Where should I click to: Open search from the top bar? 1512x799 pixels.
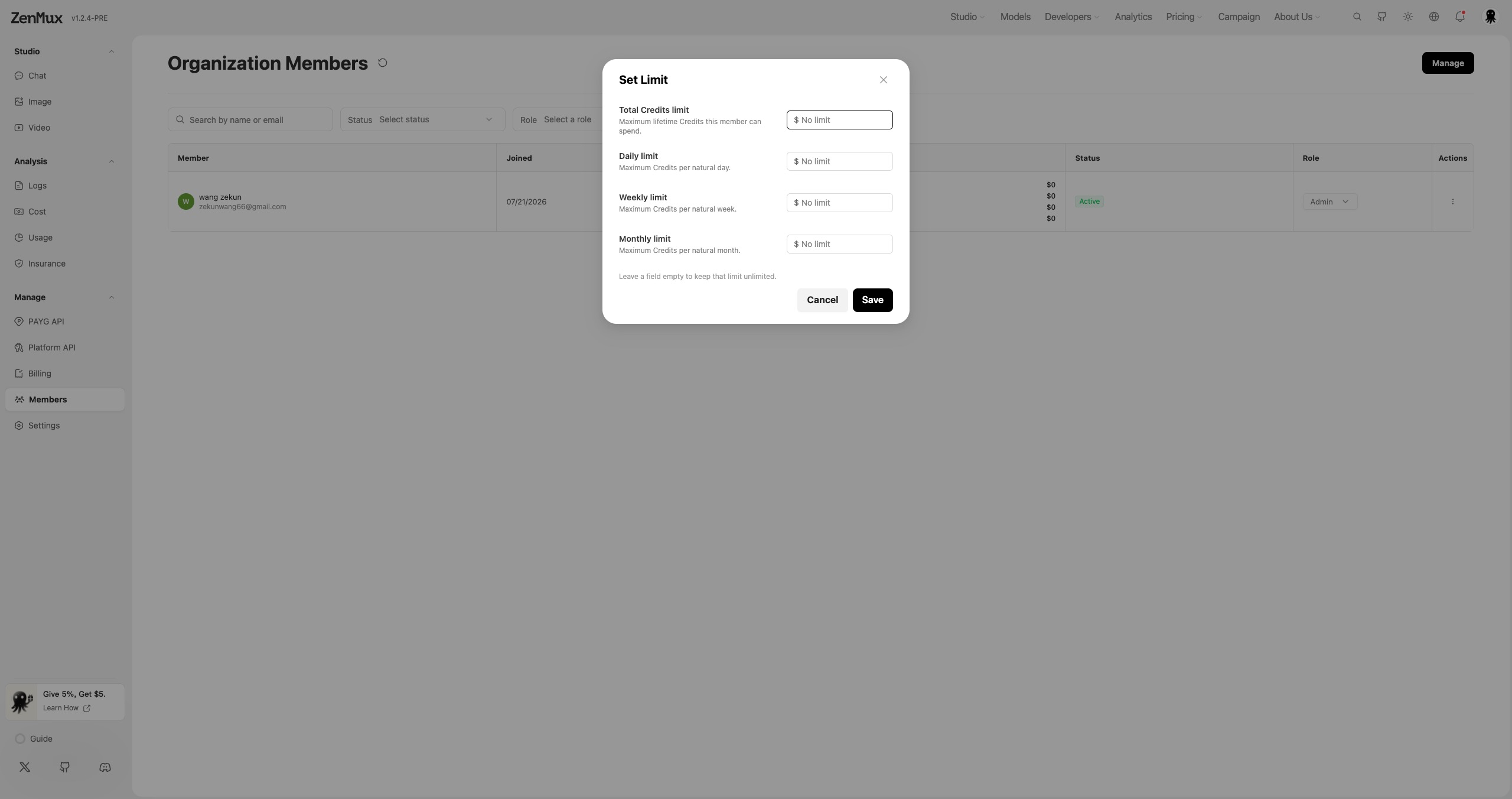tap(1357, 17)
